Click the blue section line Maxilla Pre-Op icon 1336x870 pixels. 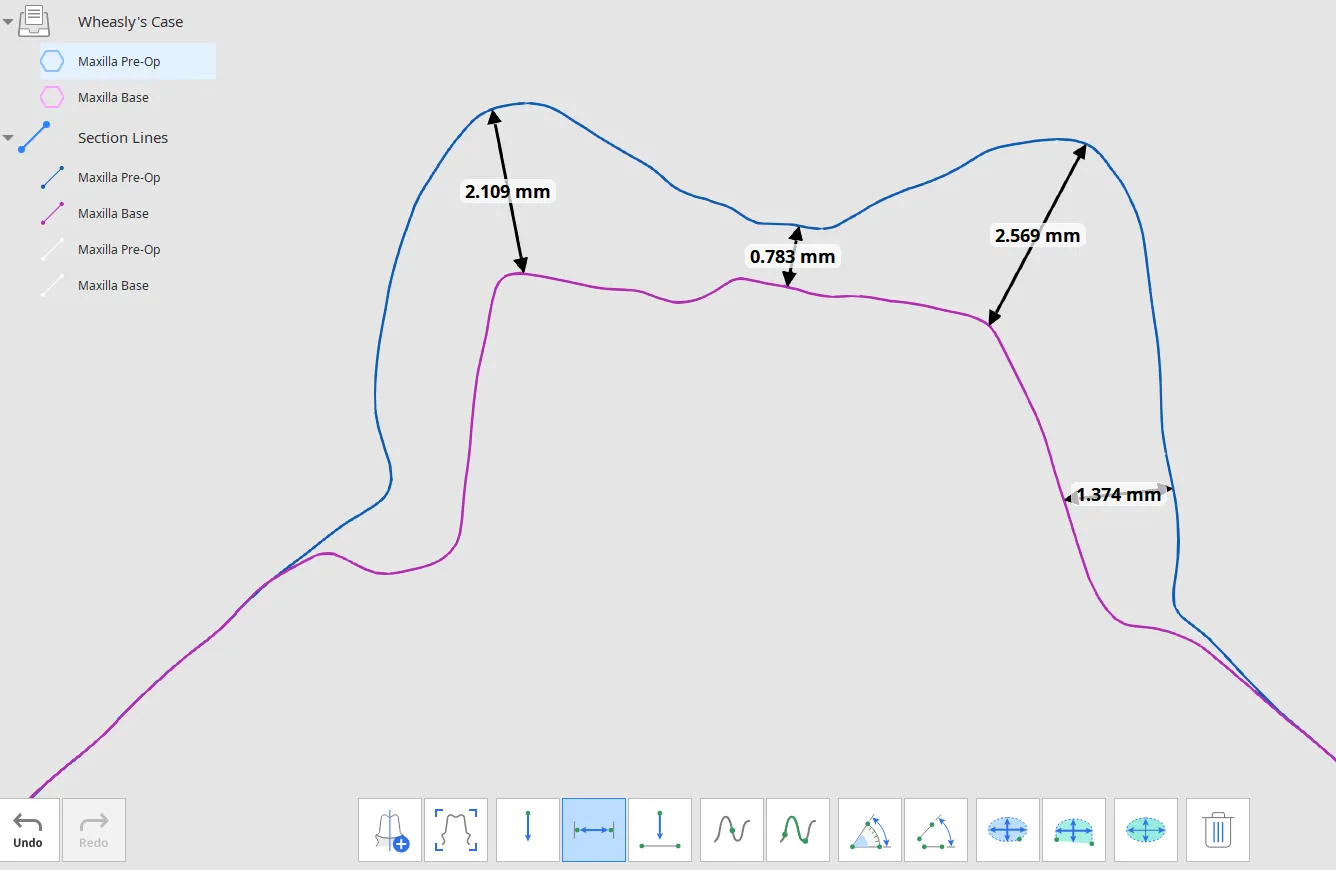52,177
